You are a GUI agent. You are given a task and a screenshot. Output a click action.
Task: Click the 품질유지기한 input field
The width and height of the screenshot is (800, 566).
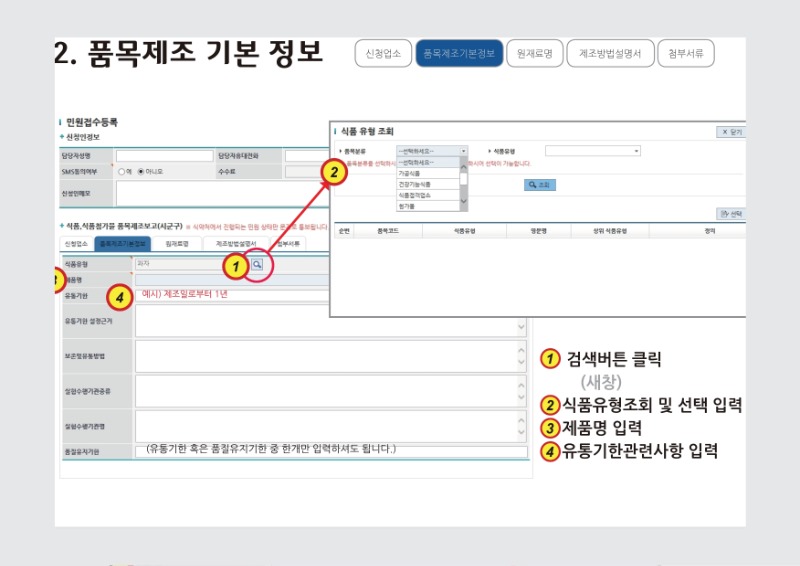[330, 453]
